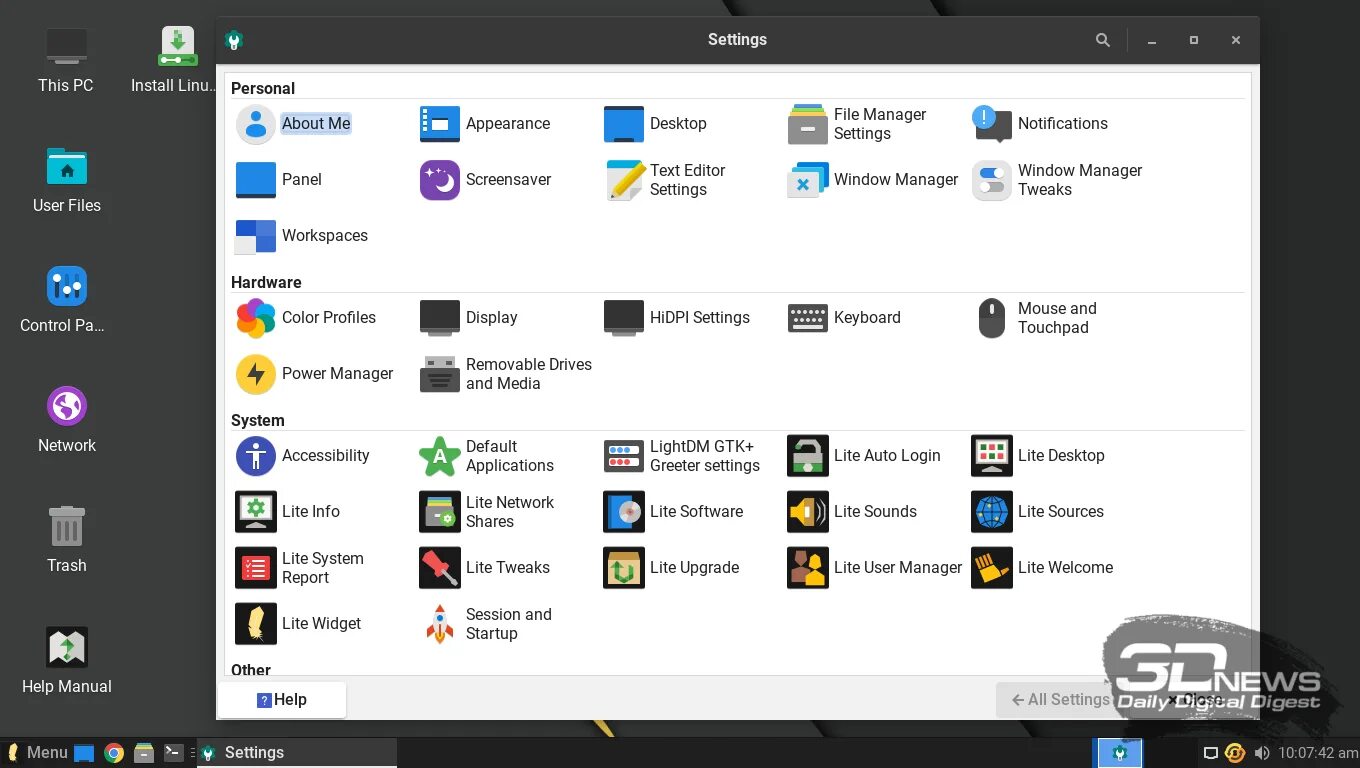Image resolution: width=1360 pixels, height=768 pixels.
Task: Click the All Settings button
Action: point(1061,700)
